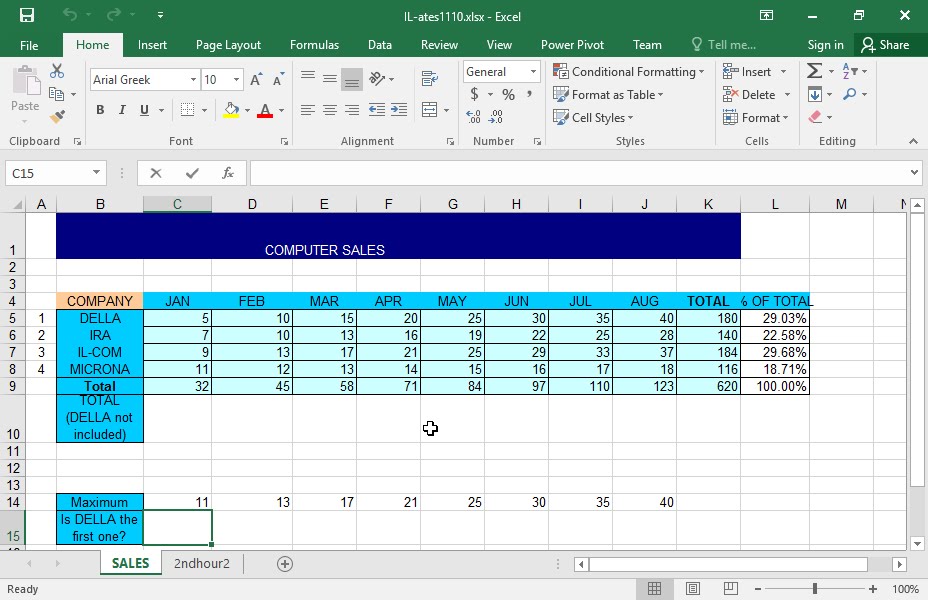The image size is (928, 600).
Task: Switch to the Power Pivot tab
Action: 572,45
